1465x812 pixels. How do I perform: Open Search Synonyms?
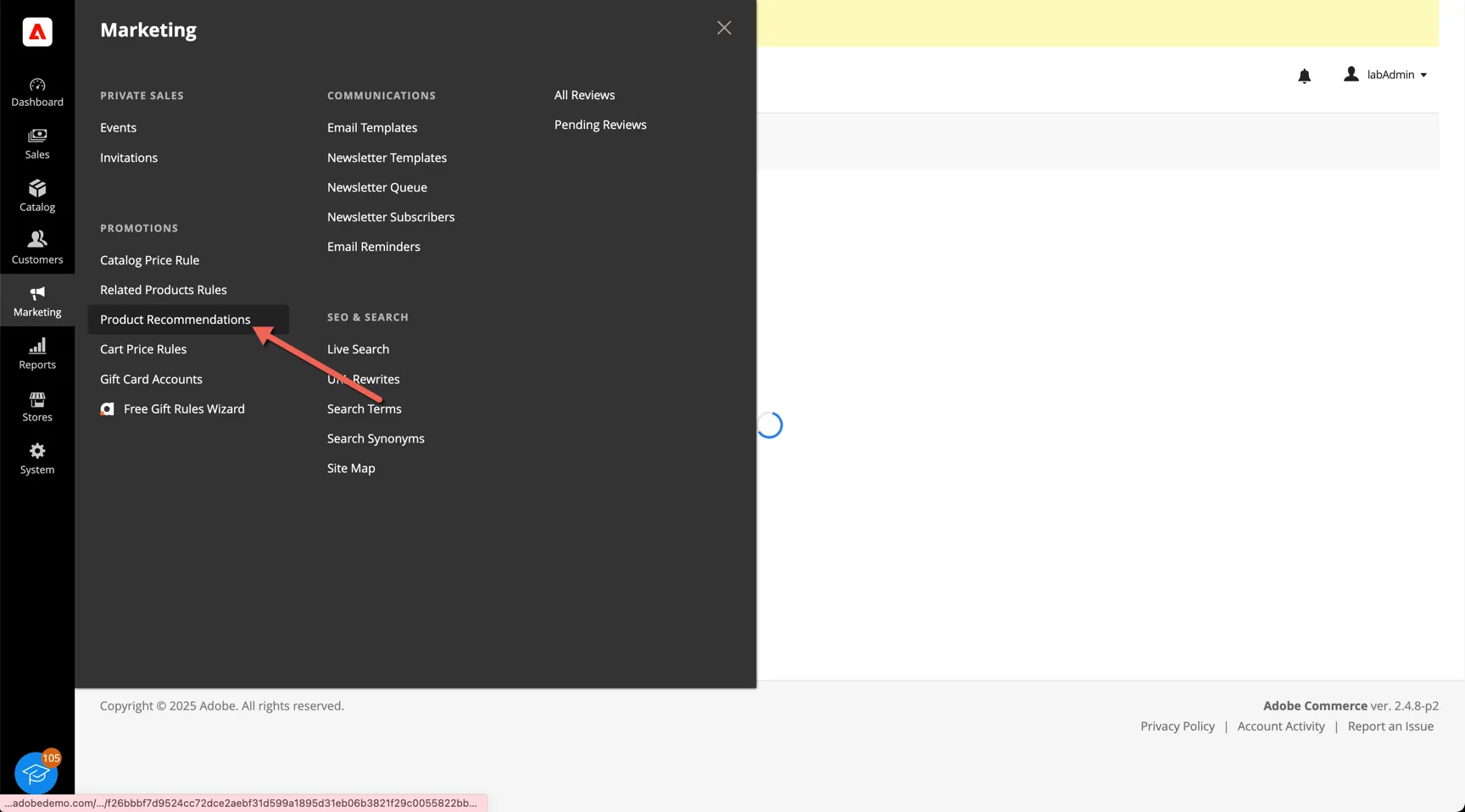click(376, 439)
